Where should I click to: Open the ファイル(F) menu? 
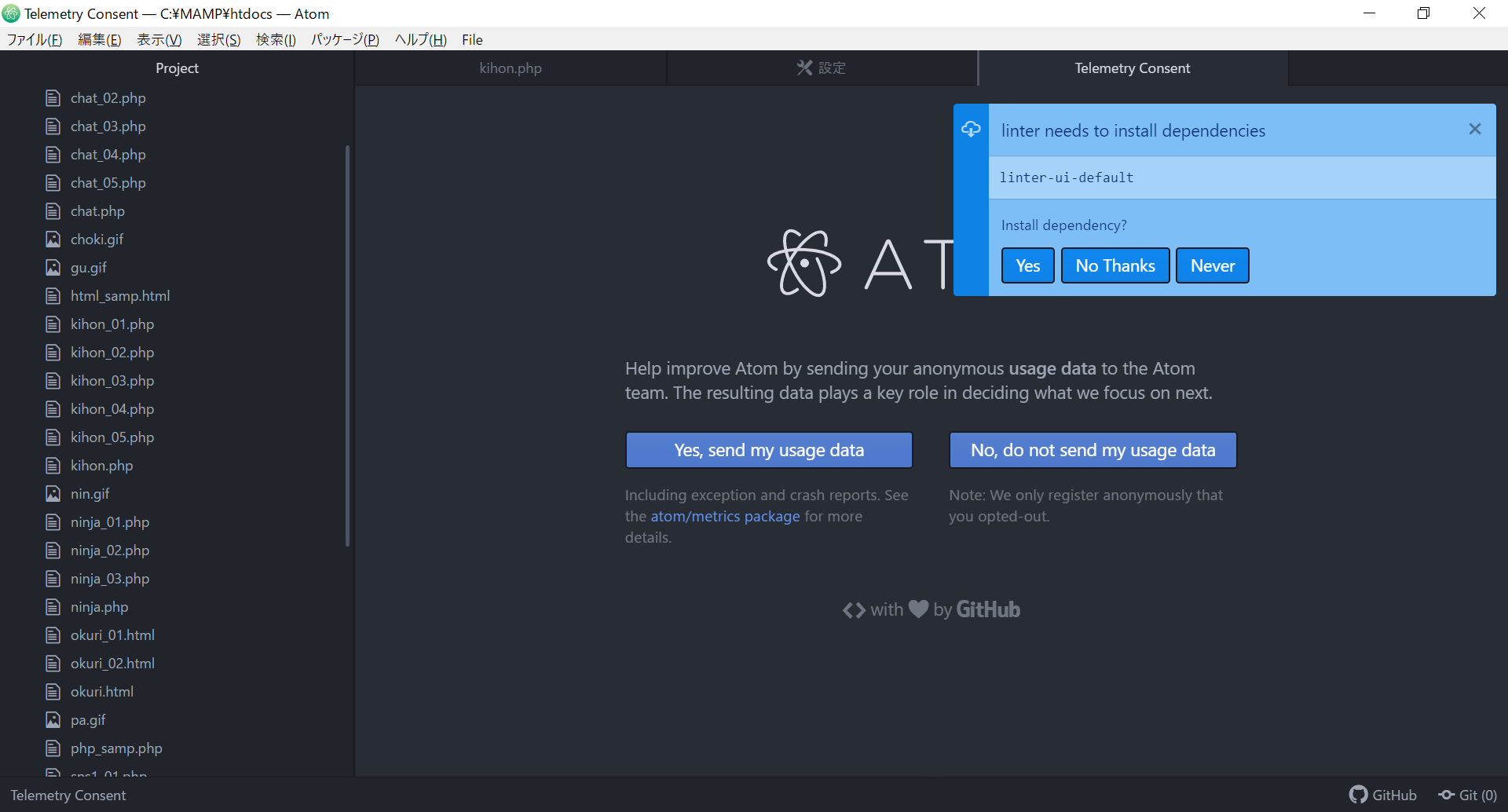[35, 39]
